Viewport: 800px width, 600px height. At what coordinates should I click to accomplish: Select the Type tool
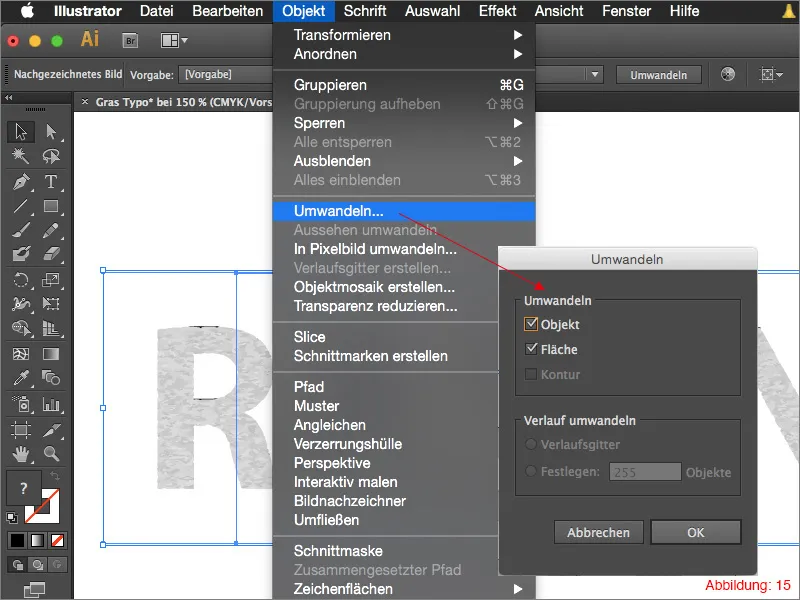(x=51, y=182)
